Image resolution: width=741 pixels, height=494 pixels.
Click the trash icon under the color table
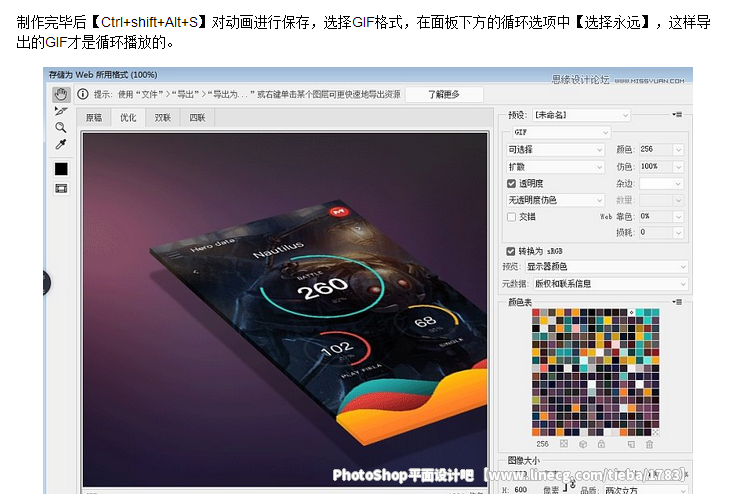click(x=649, y=444)
